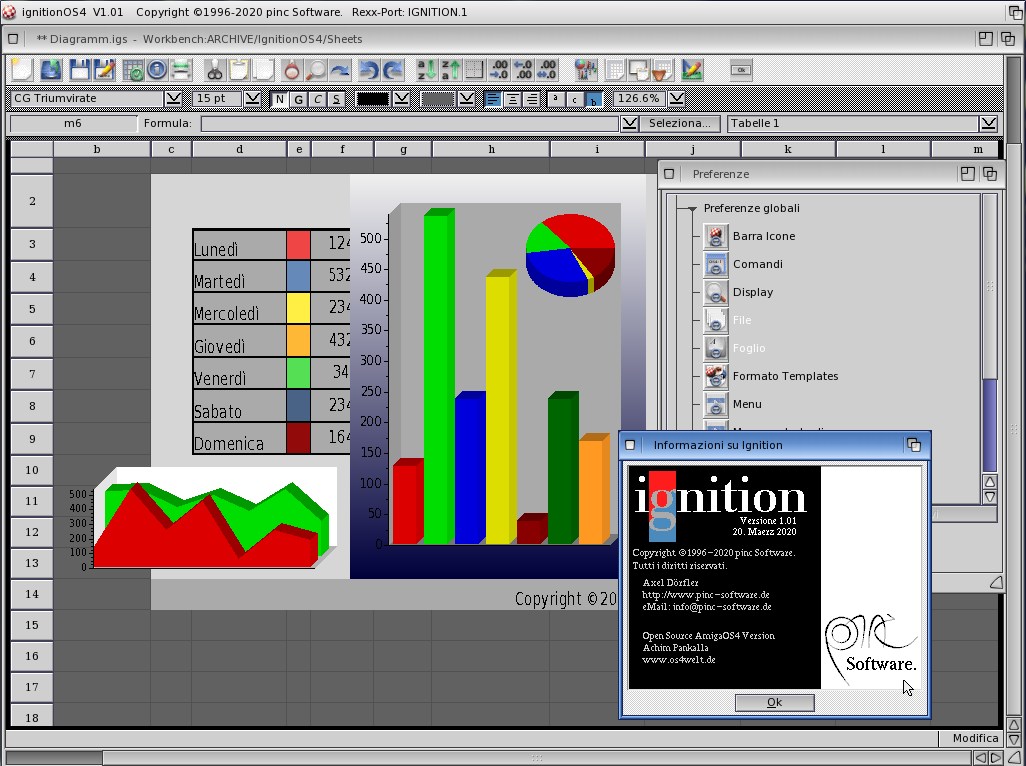Viewport: 1026px width, 766px height.
Task: Click the magnifying glass search icon
Action: (x=315, y=70)
